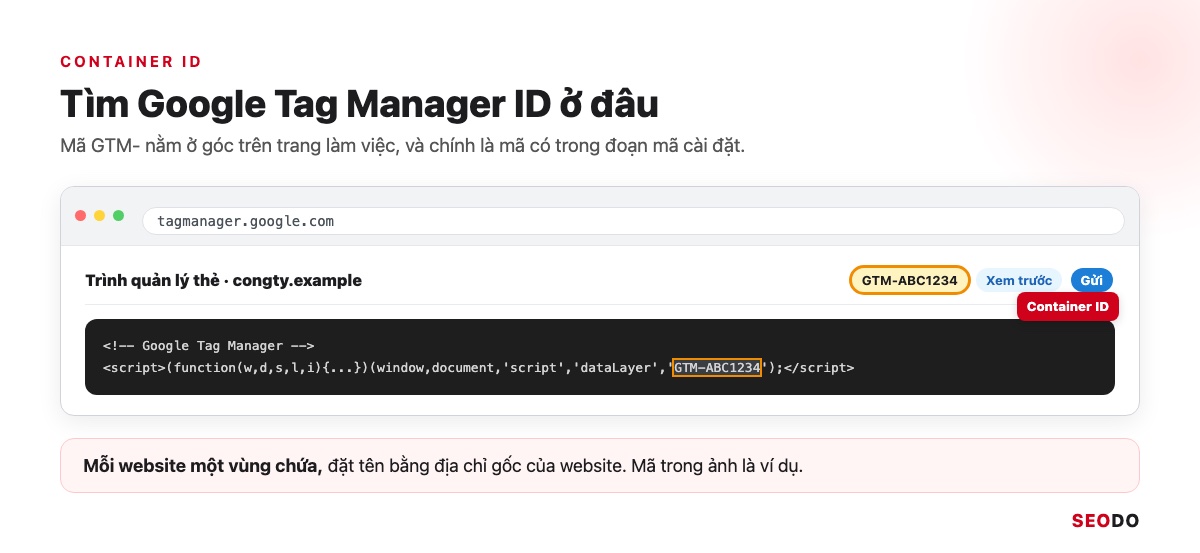Click the note Mỗi website một vùng chứa
Viewport: 1200px width, 553px height.
pyautogui.click(x=600, y=465)
